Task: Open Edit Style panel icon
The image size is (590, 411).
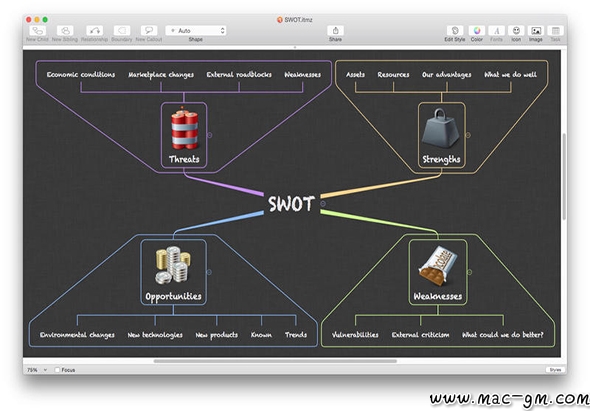Action: tap(455, 30)
